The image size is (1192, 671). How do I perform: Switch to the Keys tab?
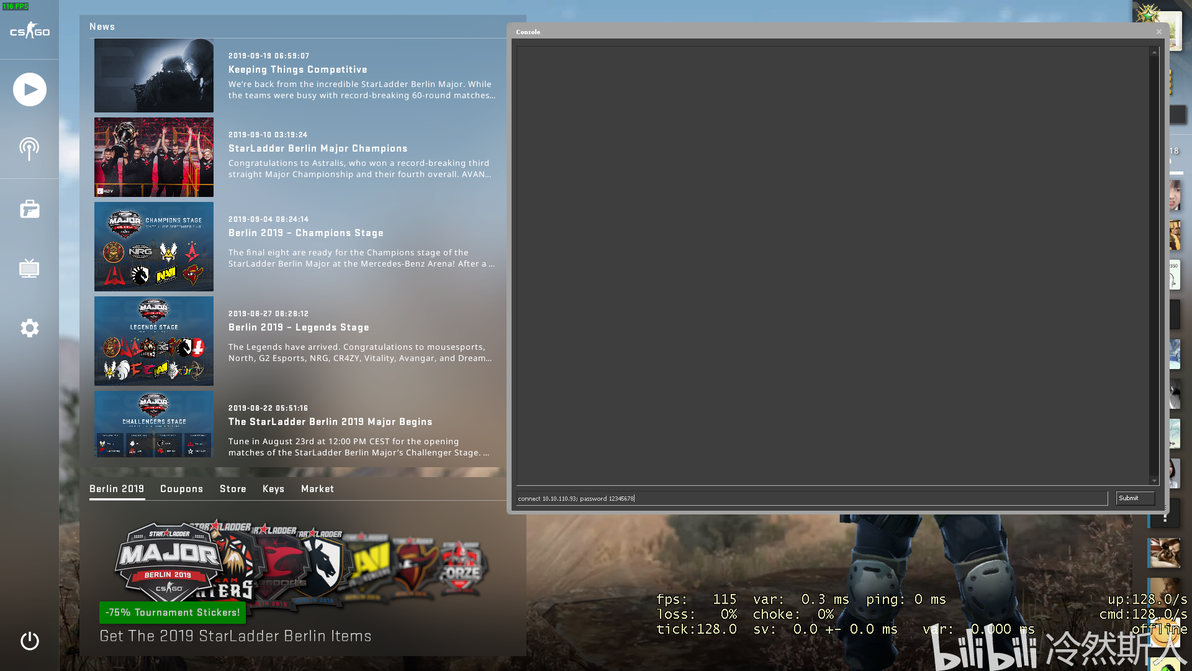(x=273, y=489)
